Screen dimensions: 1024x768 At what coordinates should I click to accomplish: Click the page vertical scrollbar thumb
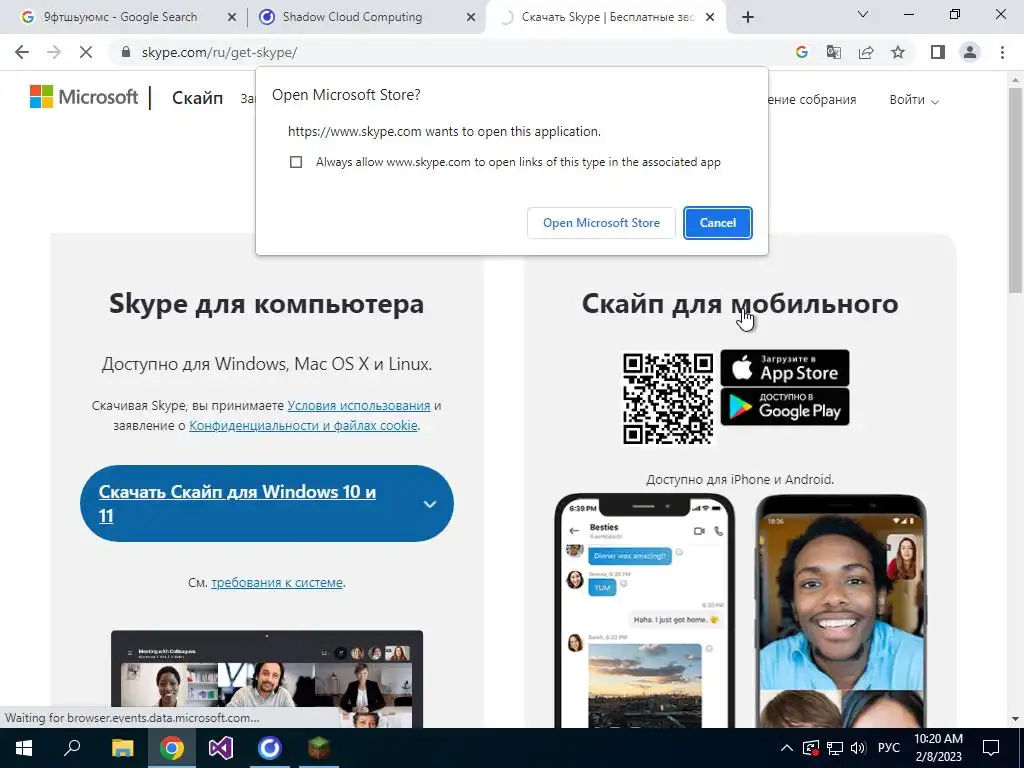tap(1015, 189)
